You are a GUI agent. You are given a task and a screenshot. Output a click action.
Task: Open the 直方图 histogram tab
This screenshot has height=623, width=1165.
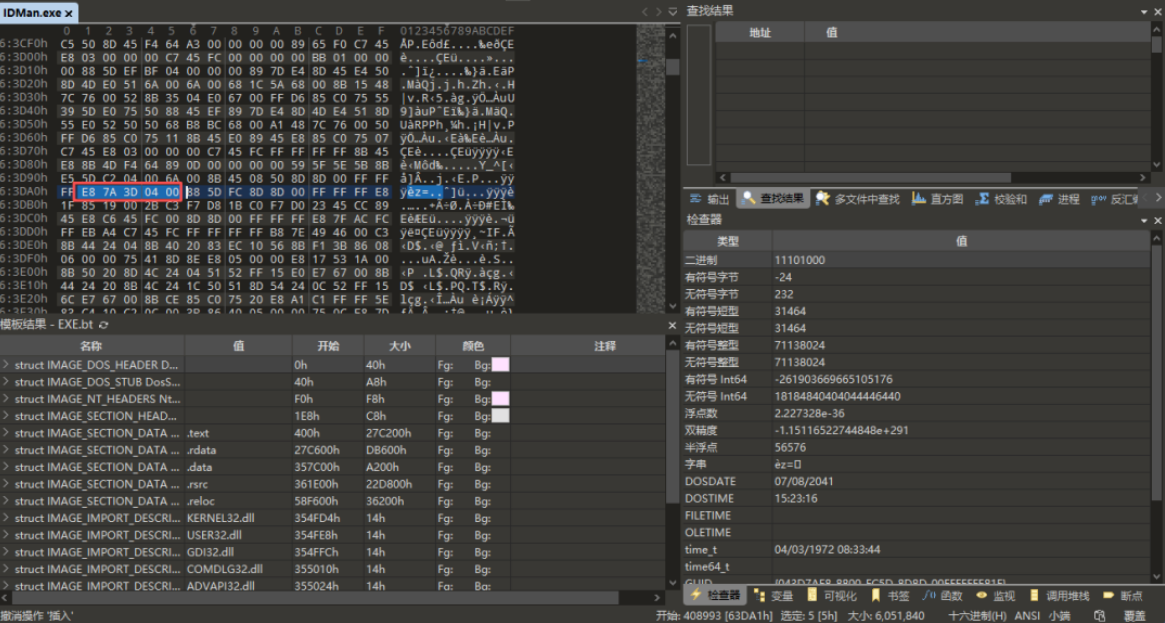[x=937, y=199]
